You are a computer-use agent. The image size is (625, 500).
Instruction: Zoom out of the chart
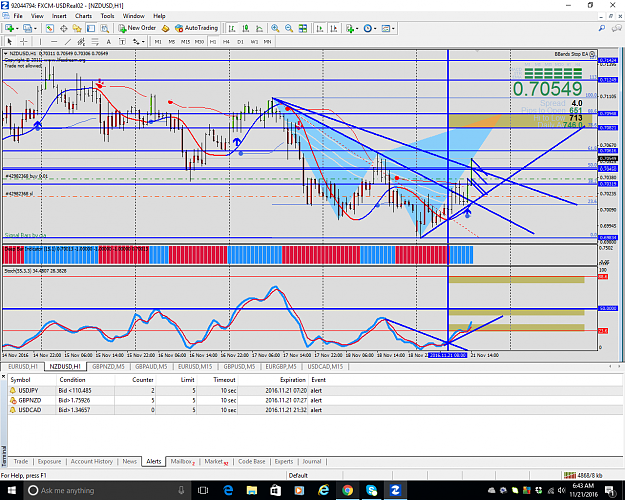click(289, 28)
